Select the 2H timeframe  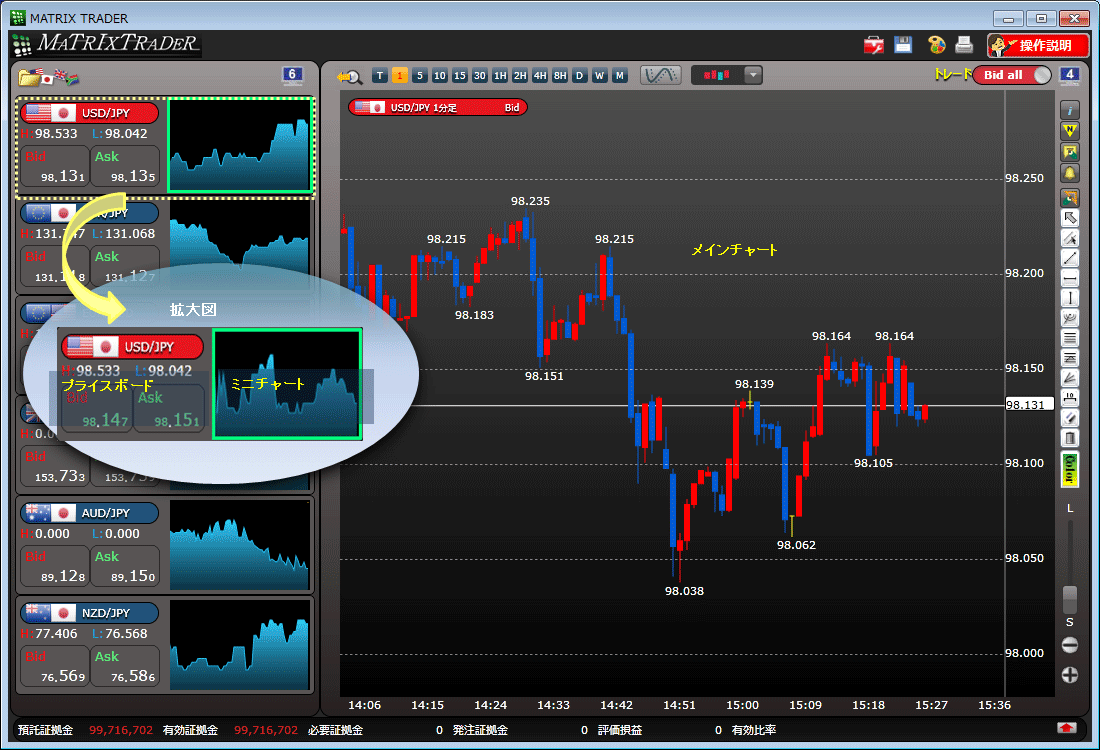[x=520, y=75]
